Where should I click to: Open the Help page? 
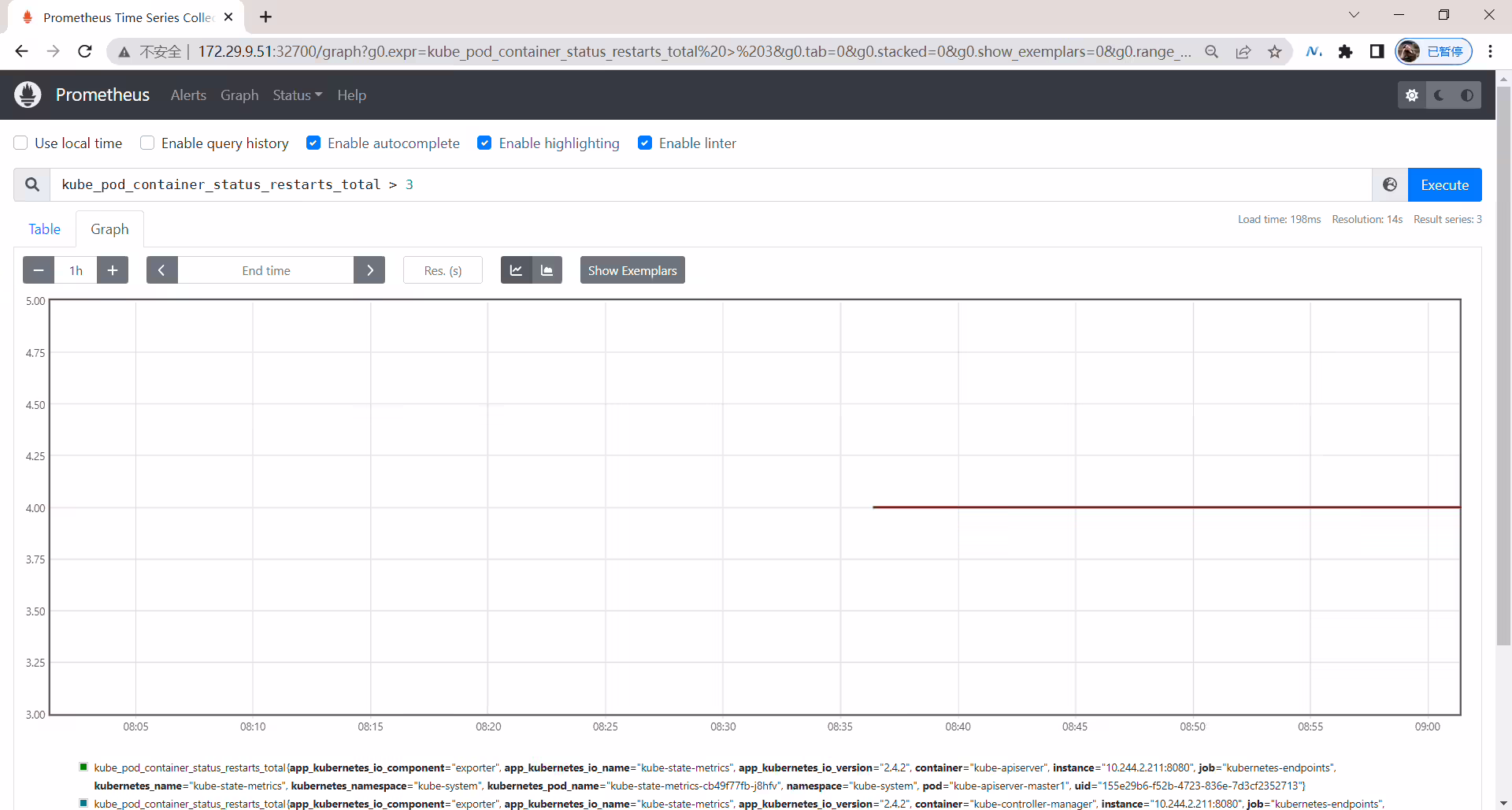(x=351, y=95)
